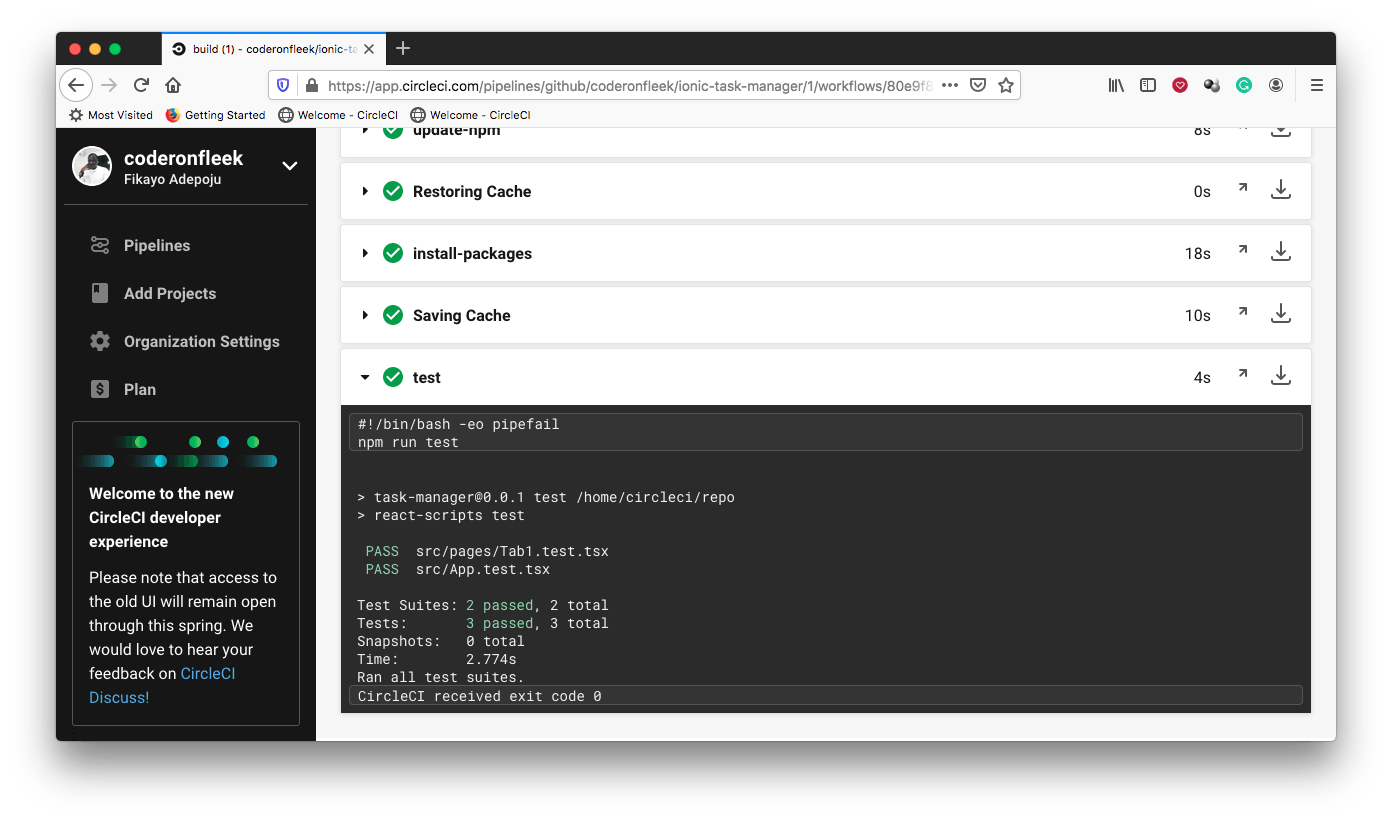Expand the install-packages step
The width and height of the screenshot is (1392, 821).
(x=365, y=253)
